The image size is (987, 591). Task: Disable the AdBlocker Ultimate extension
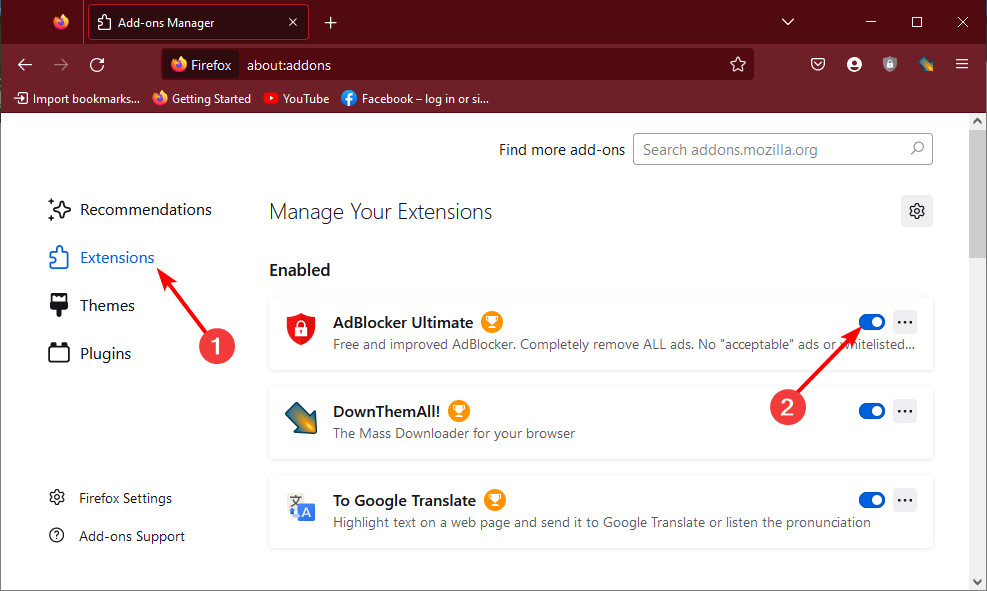[872, 322]
